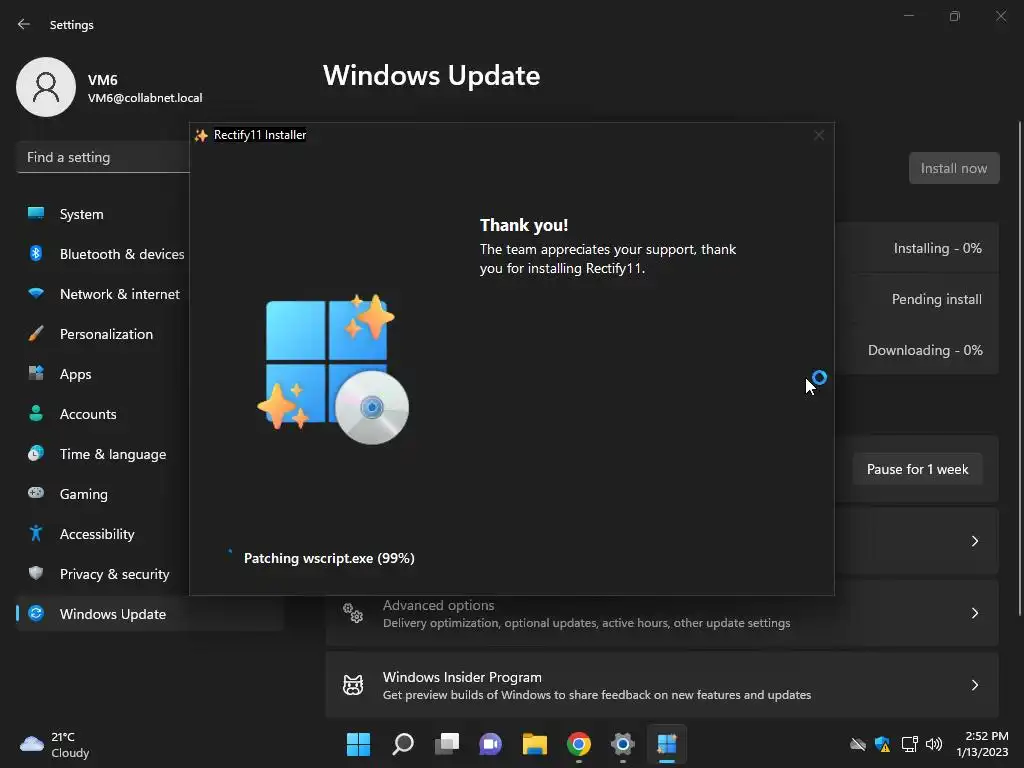Click the Thank you! heading
Screen dimensions: 1024x768
tap(524, 225)
